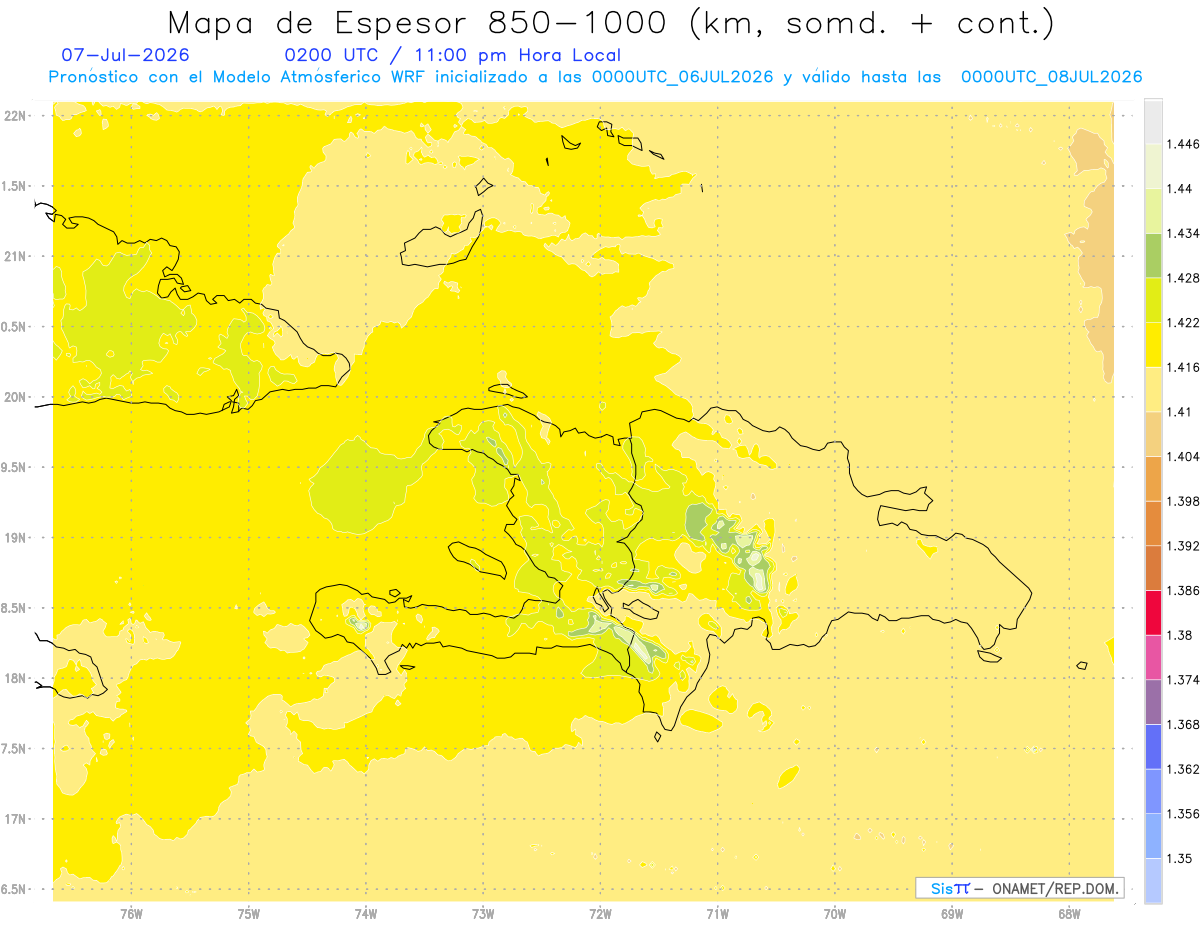Select longitude label "71W"
The width and height of the screenshot is (1200, 927).
pos(717,913)
